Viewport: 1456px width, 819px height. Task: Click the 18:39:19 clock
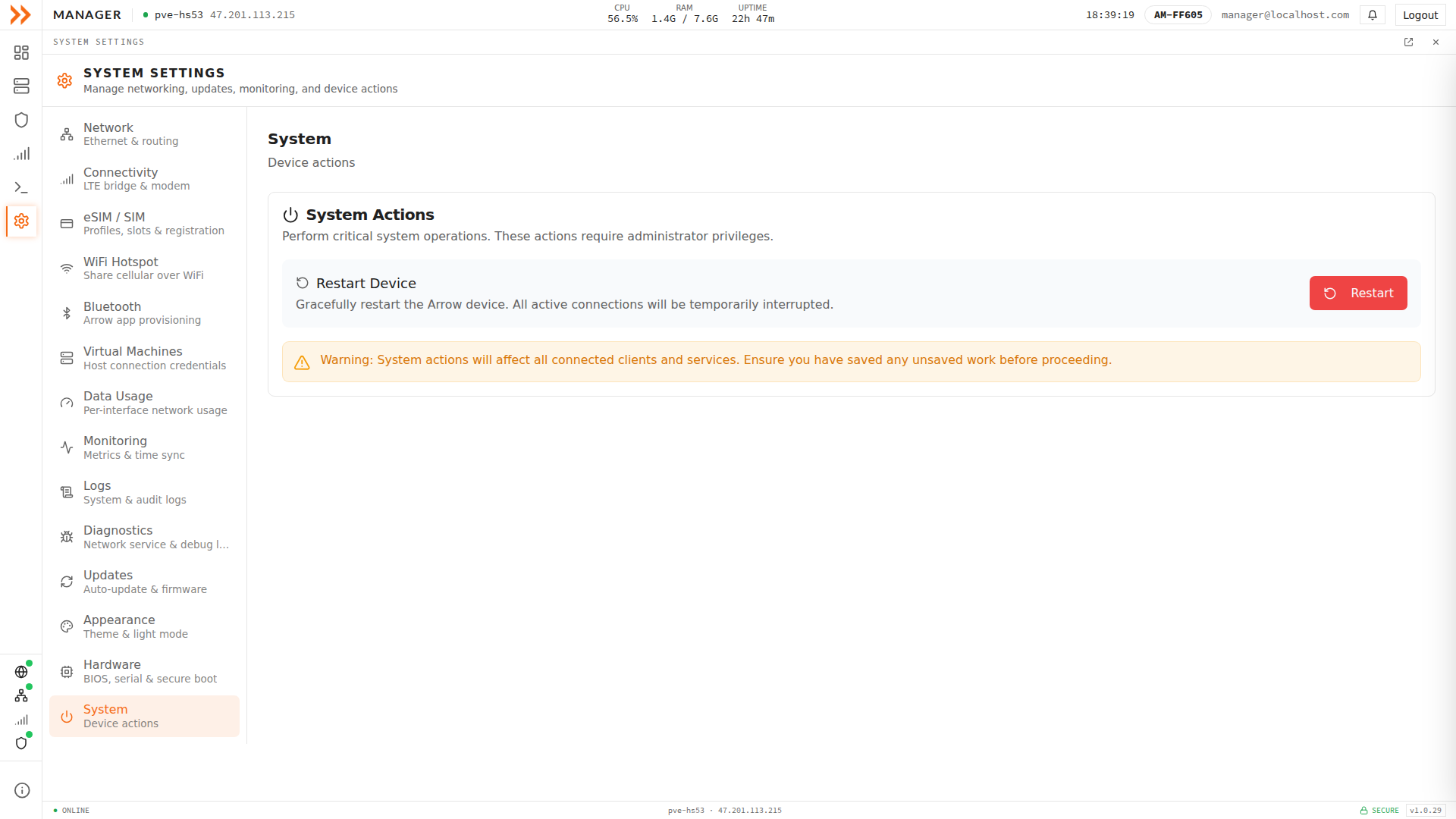1110,15
